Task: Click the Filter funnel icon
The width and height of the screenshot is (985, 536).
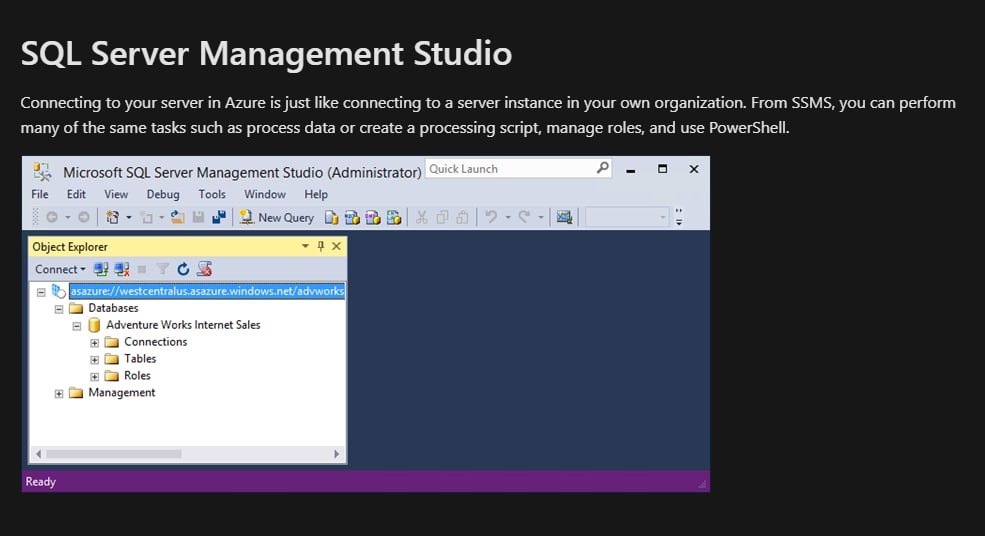Action: point(163,270)
